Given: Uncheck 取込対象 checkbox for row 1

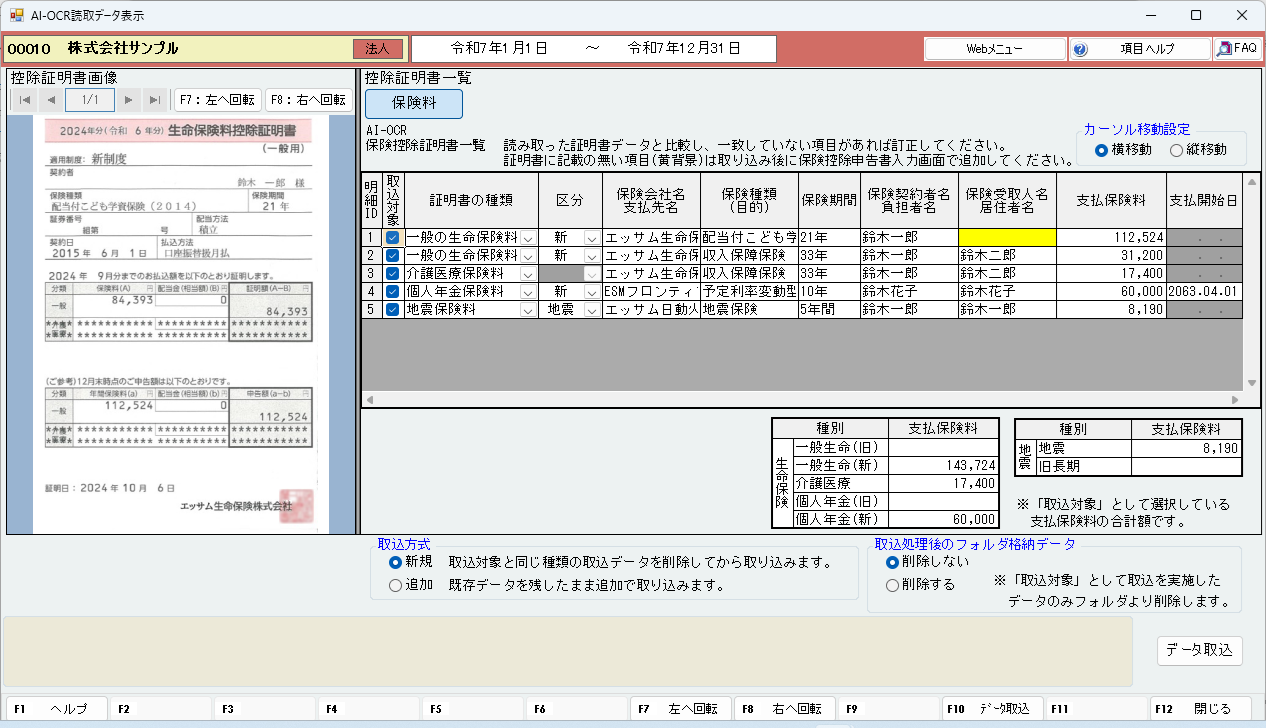Looking at the screenshot, I should pos(392,238).
